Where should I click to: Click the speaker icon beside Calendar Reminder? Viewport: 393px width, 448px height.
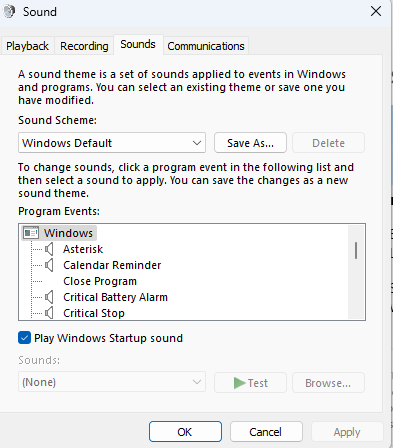[x=49, y=265]
